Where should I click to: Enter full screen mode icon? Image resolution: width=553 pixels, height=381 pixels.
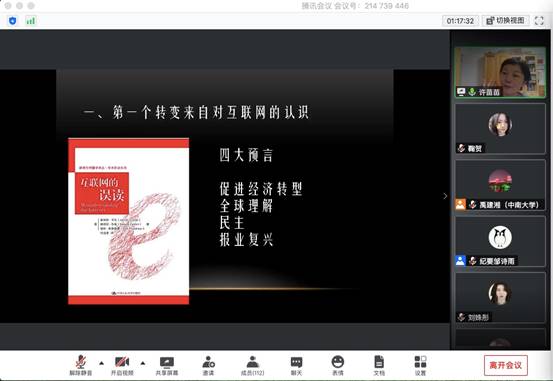pos(539,20)
